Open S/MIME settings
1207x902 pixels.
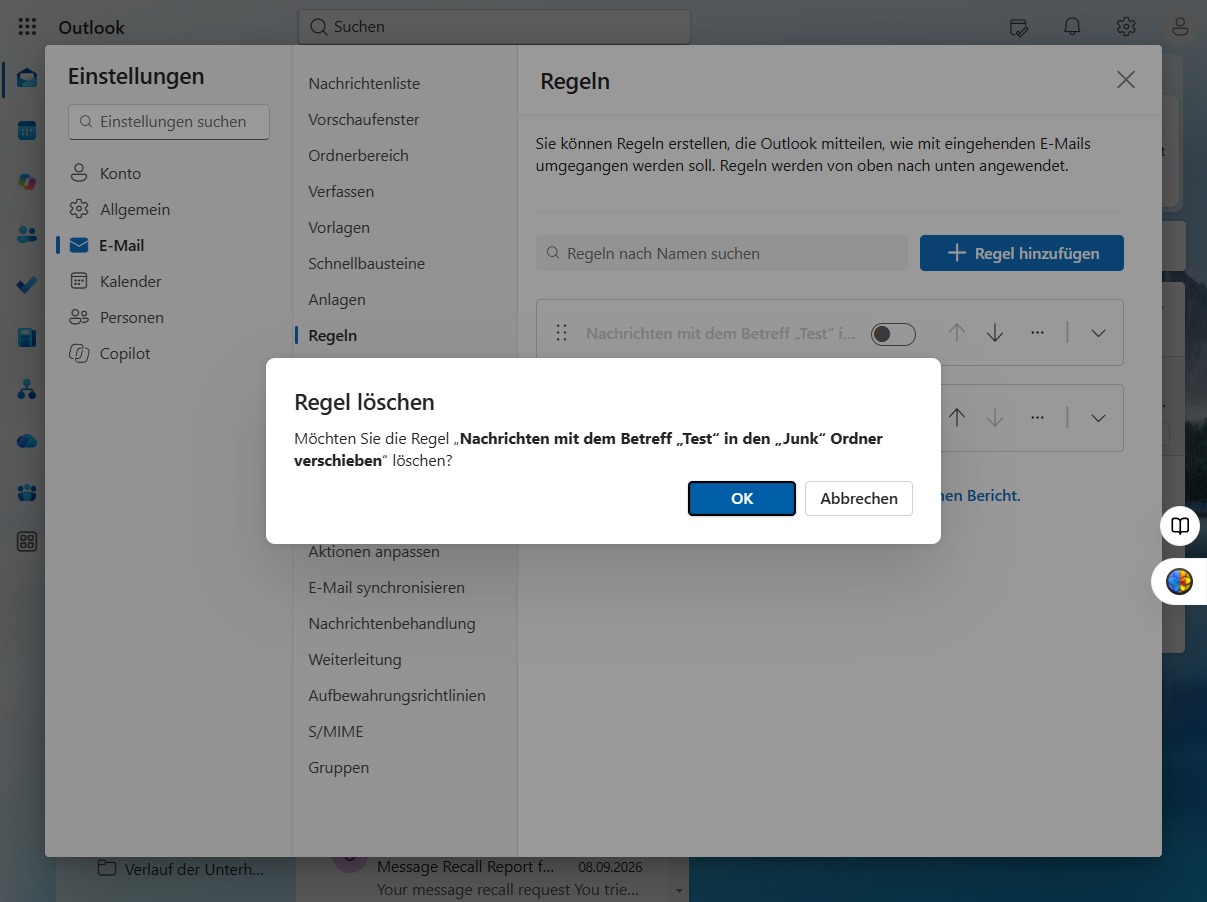pyautogui.click(x=336, y=732)
